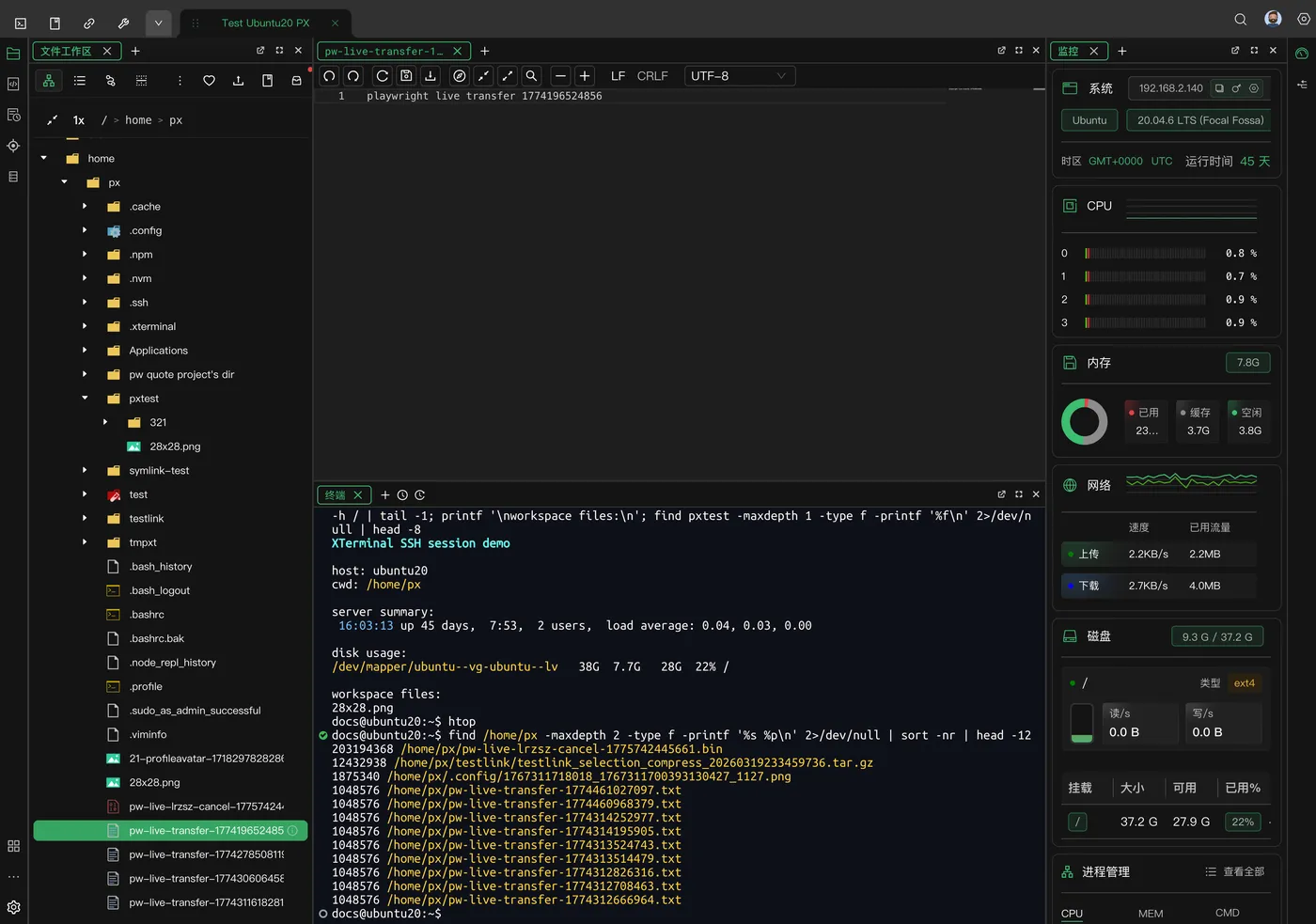Expand the symlink-test folder
The height and width of the screenshot is (924, 1316).
(85, 471)
